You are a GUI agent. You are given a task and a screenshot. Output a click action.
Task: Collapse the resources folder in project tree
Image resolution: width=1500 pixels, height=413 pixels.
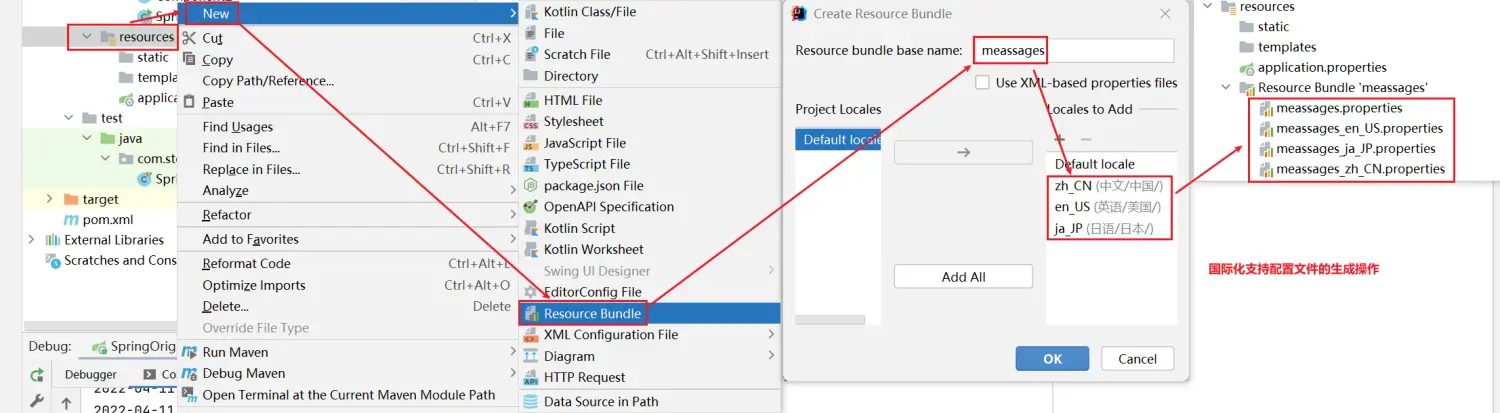pos(87,37)
